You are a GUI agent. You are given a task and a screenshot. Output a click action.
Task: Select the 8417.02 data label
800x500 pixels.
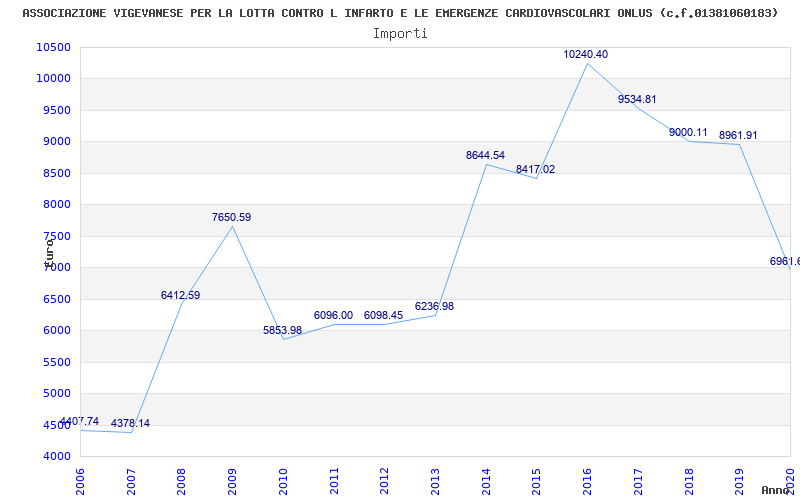(x=535, y=169)
